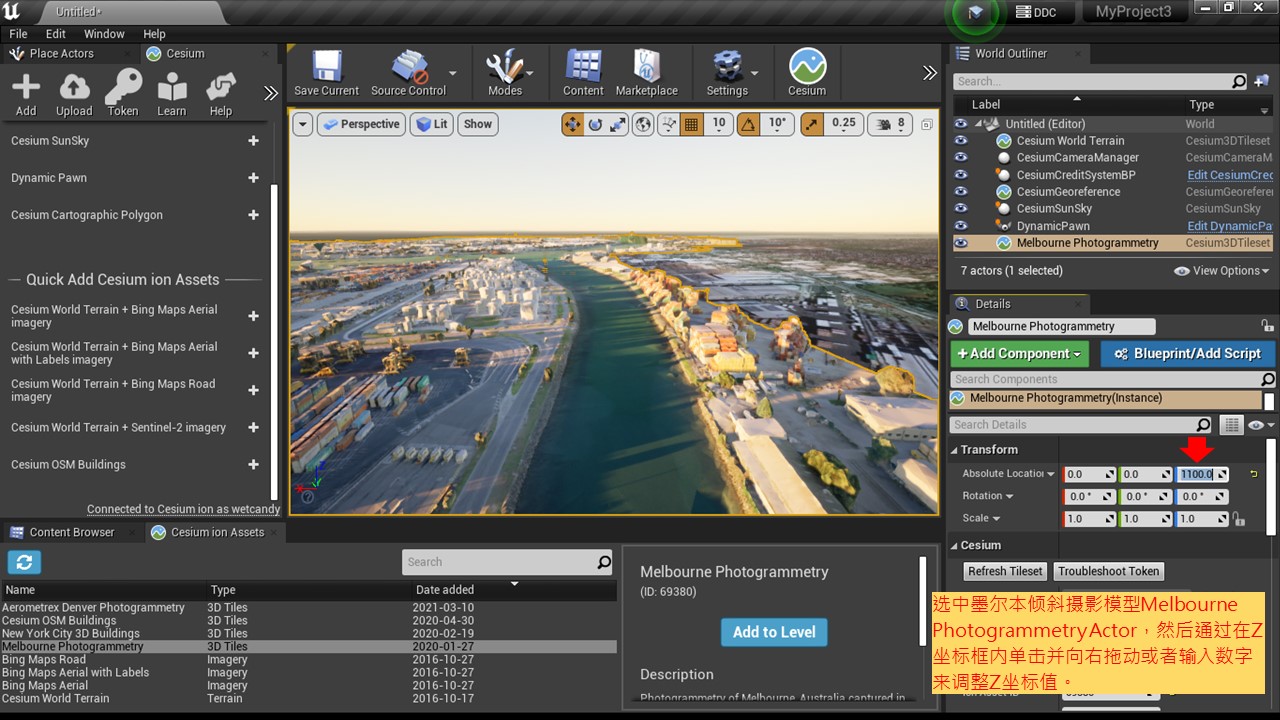Collapse the Transform section
The image size is (1280, 720).
[x=954, y=450]
